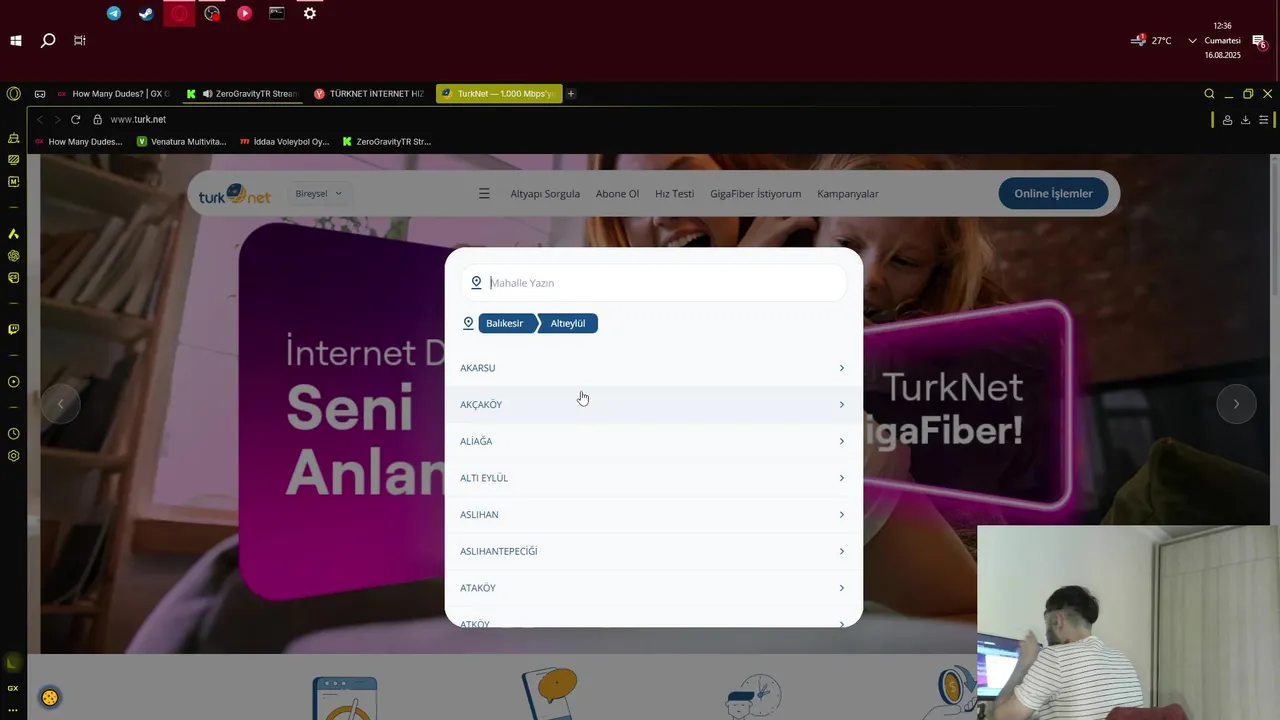Click the address bar showing www.turk.net
The width and height of the screenshot is (1280, 720).
(x=138, y=119)
